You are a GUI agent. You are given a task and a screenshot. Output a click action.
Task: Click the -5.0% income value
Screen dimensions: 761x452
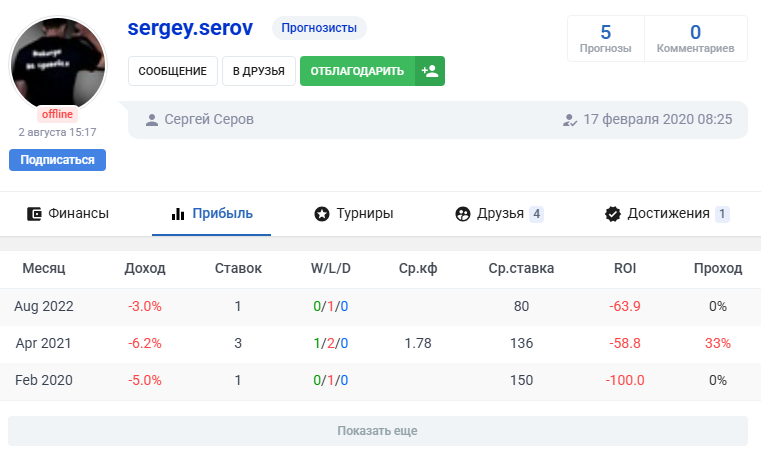coord(145,380)
